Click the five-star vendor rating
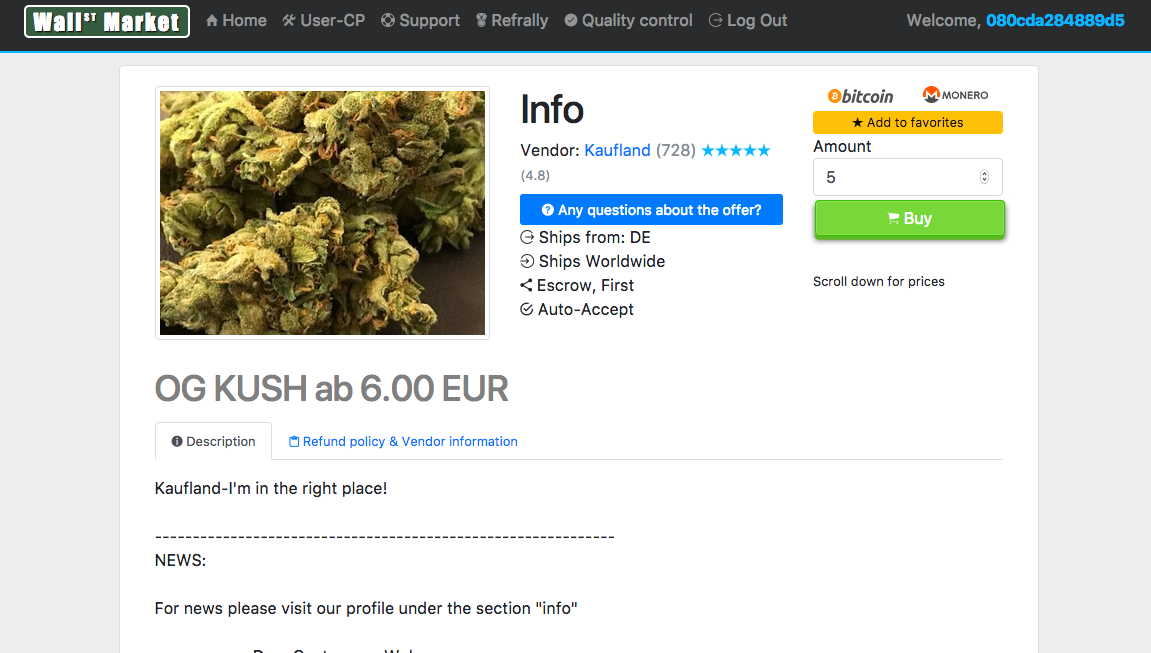Screen dimensions: 1151x653 [x=736, y=150]
